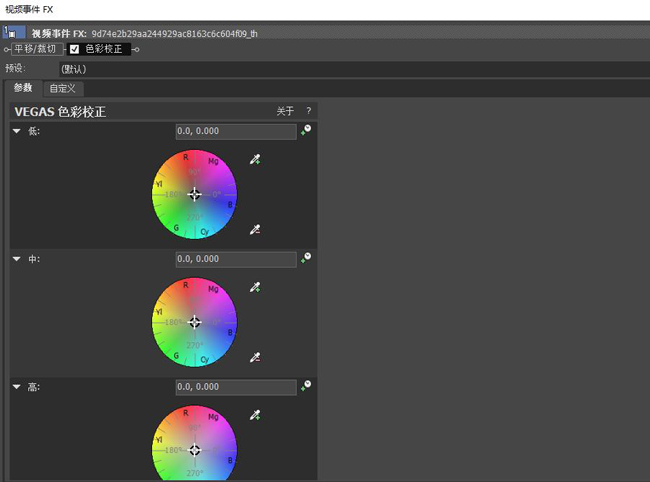This screenshot has width=650, height=482.
Task: Click the High wheel's add-color eyedropper
Action: [255, 415]
